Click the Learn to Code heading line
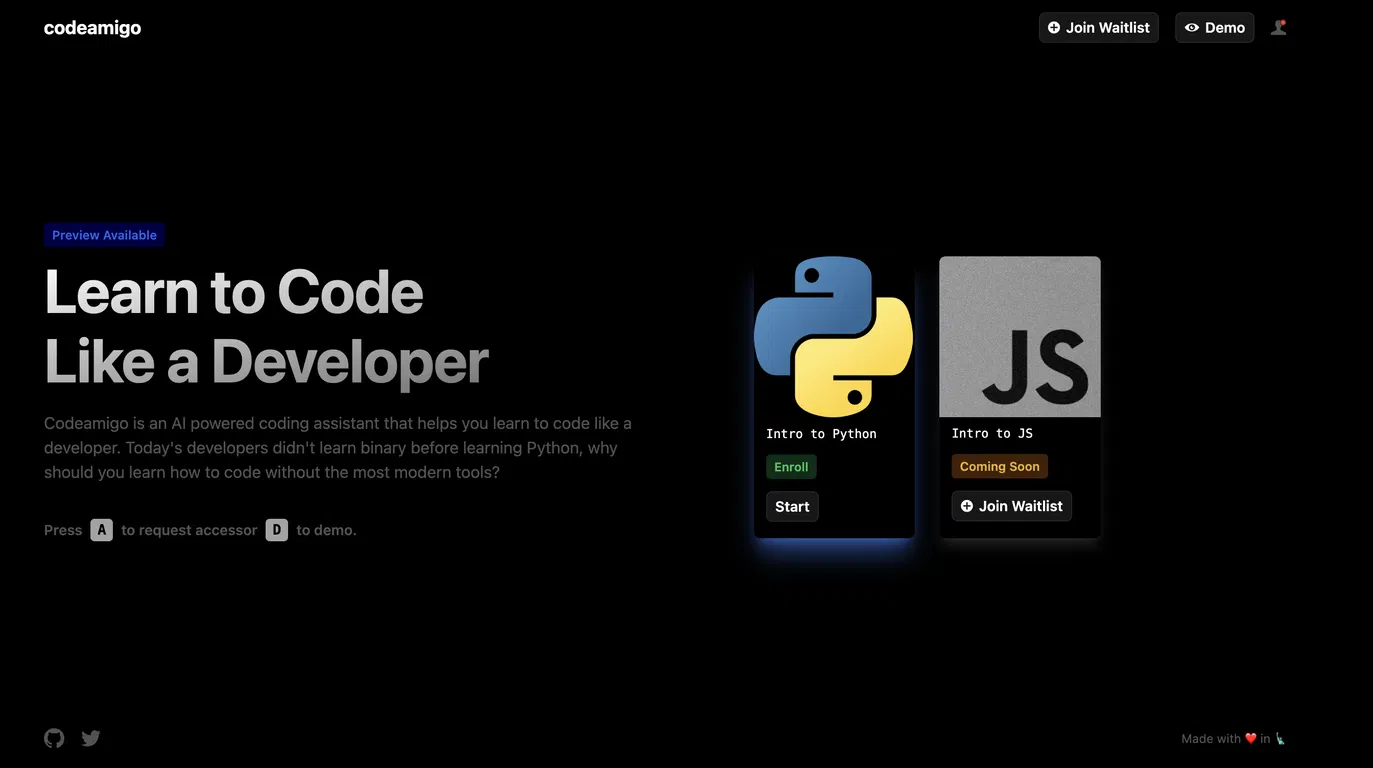 (234, 292)
